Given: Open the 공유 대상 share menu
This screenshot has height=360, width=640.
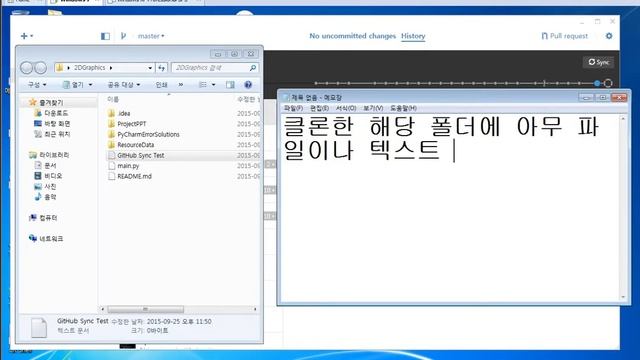Looking at the screenshot, I should point(124,84).
